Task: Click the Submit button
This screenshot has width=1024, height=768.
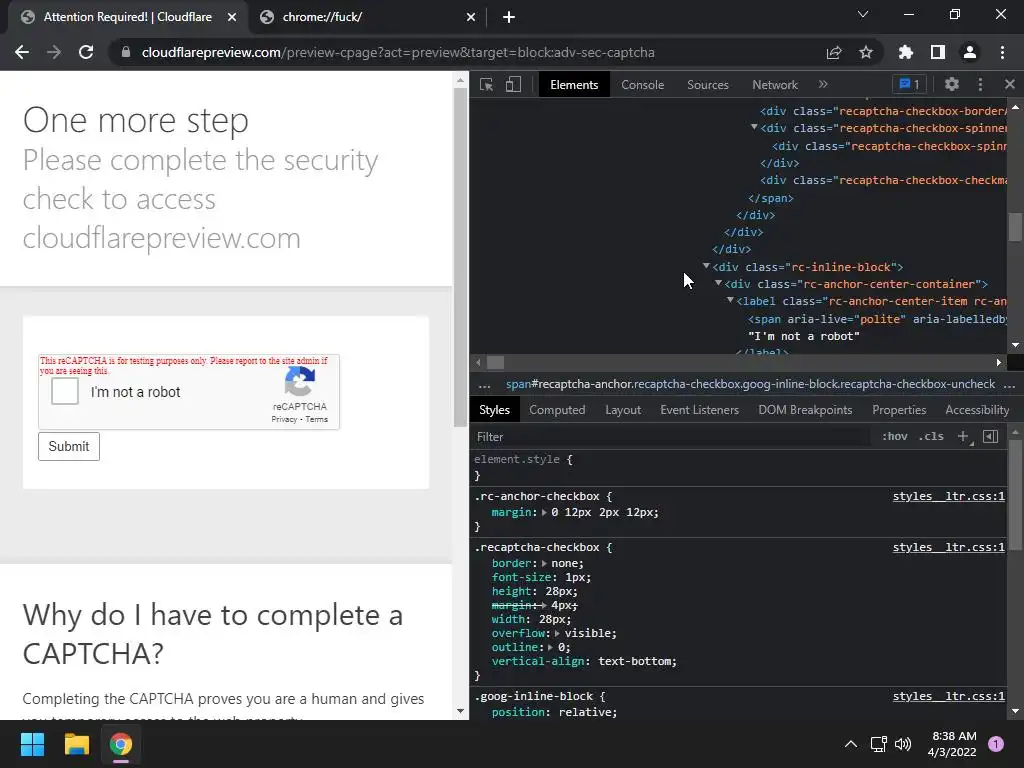Action: point(69,446)
